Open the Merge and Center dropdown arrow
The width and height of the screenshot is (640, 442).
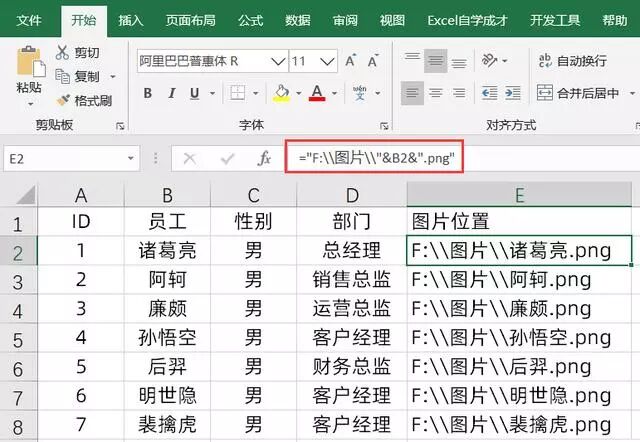(632, 93)
